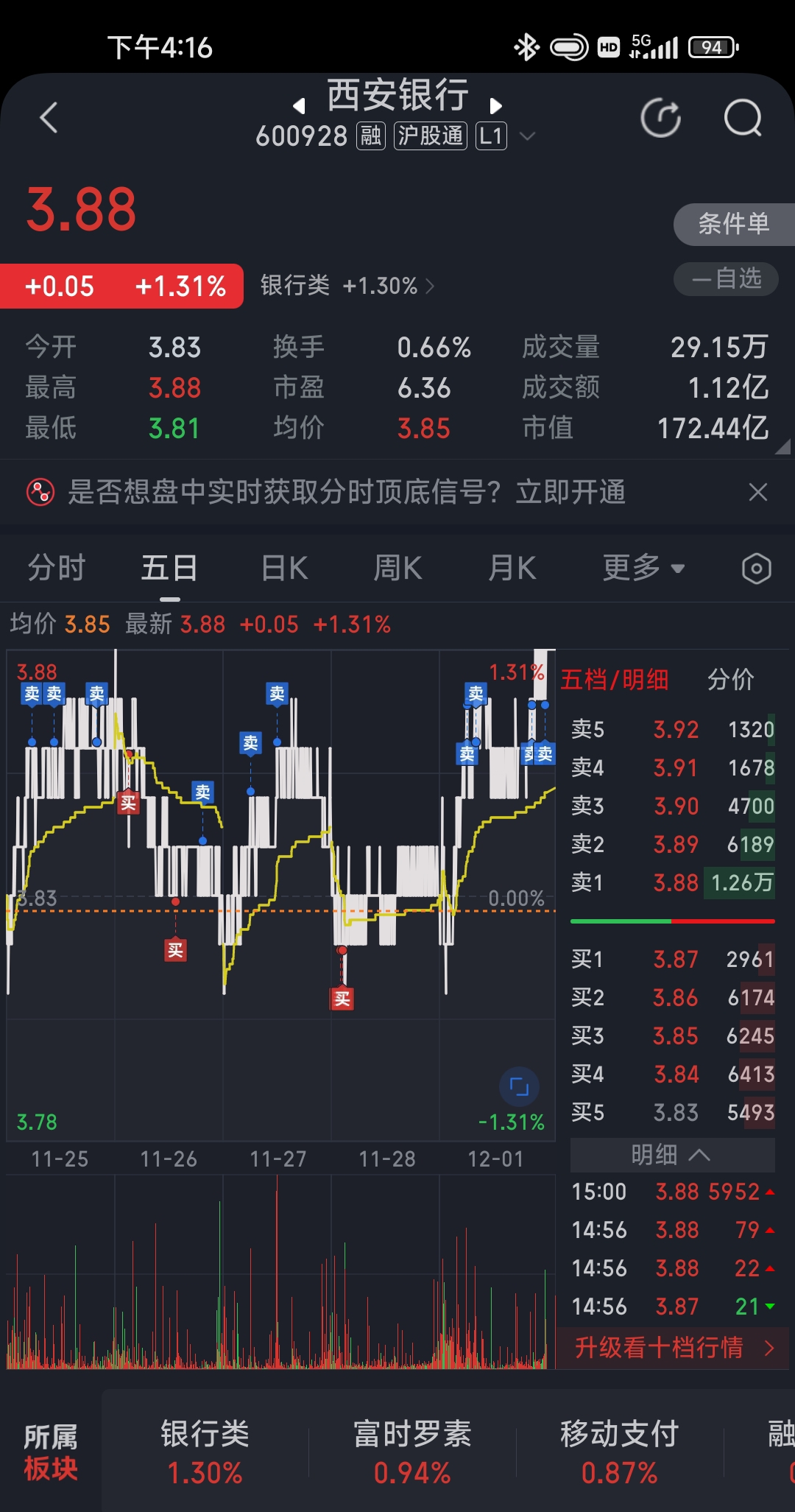
Task: Switch to 日K chart tab
Action: 284,568
